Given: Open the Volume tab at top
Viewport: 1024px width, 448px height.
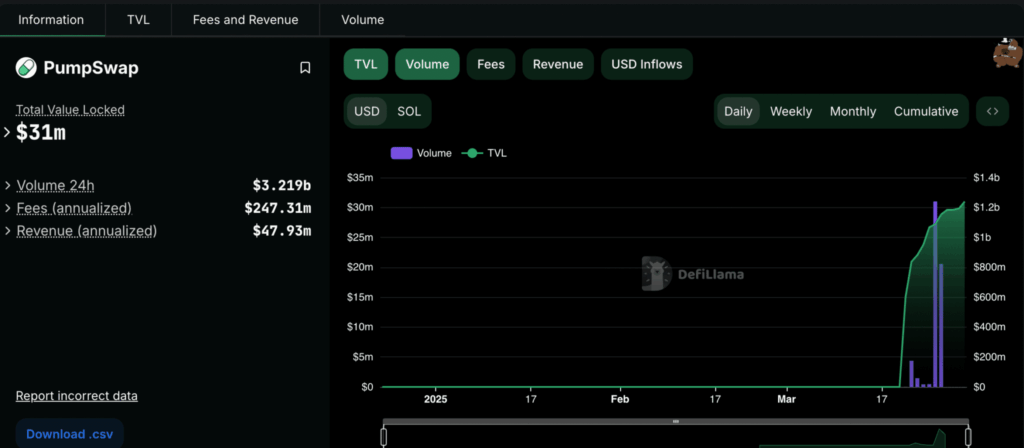Looking at the screenshot, I should click(x=362, y=19).
